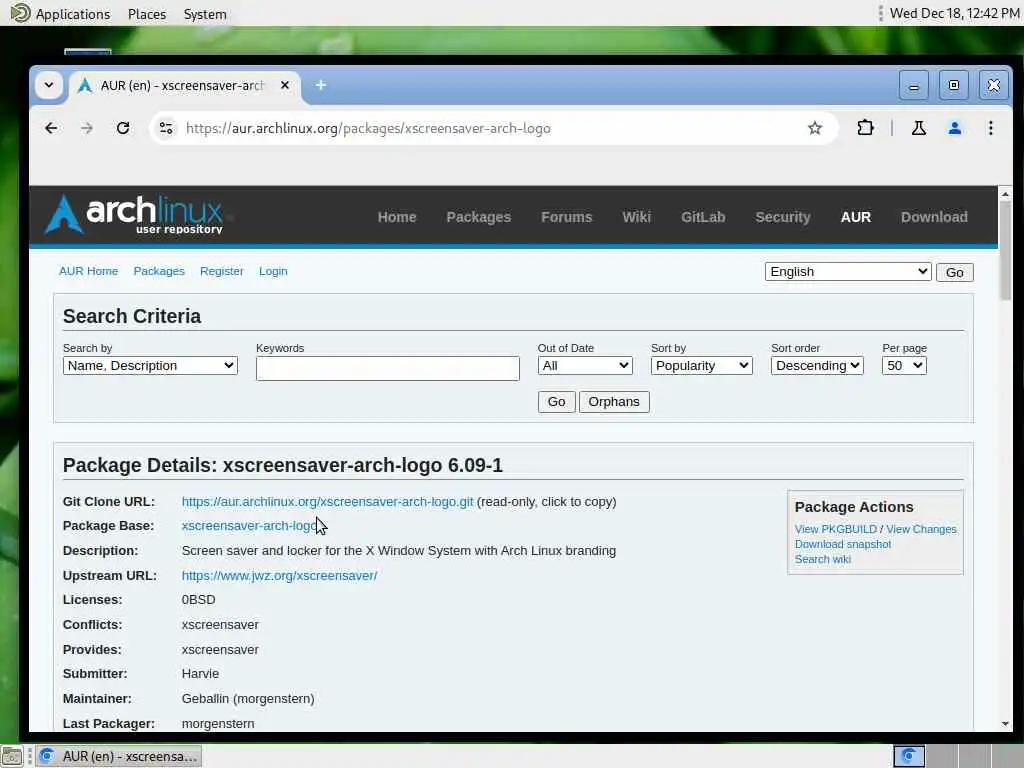Click Go next to language selector
Viewport: 1024px width, 768px height.
click(954, 272)
